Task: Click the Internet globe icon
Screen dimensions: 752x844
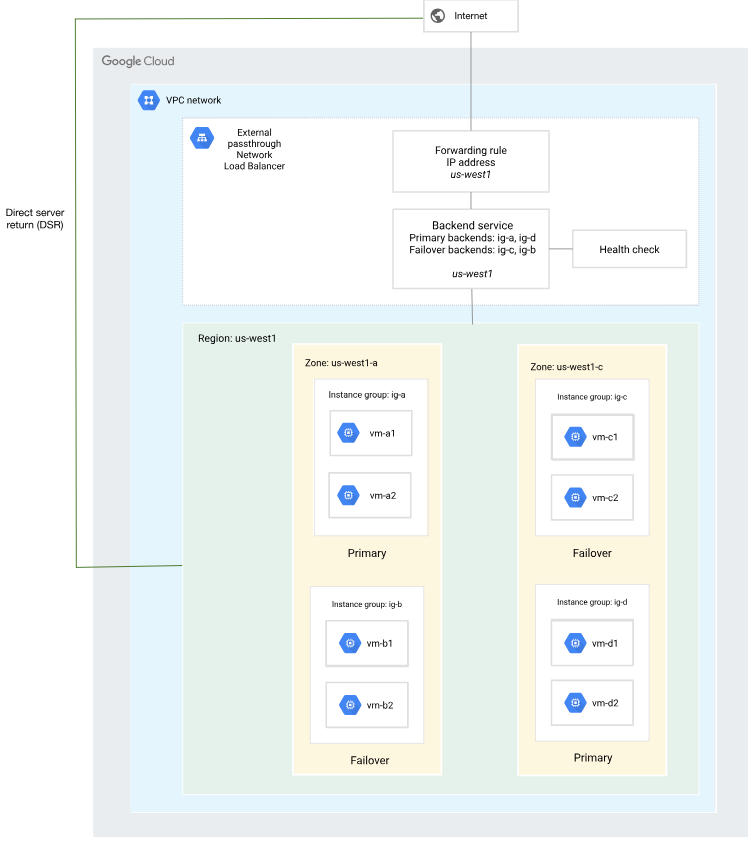Action: pyautogui.click(x=437, y=16)
